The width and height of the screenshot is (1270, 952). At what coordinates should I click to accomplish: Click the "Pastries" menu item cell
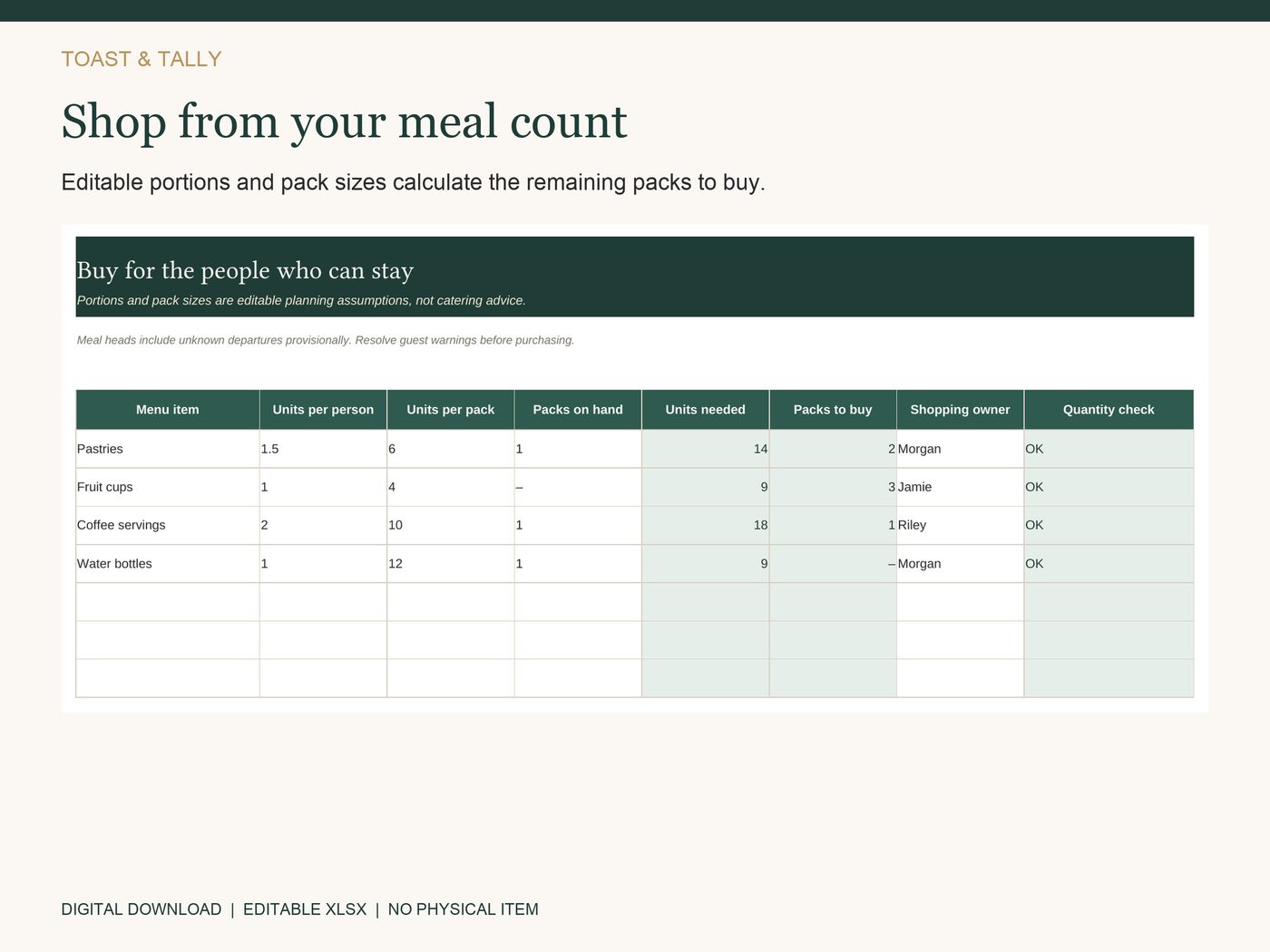coord(168,449)
